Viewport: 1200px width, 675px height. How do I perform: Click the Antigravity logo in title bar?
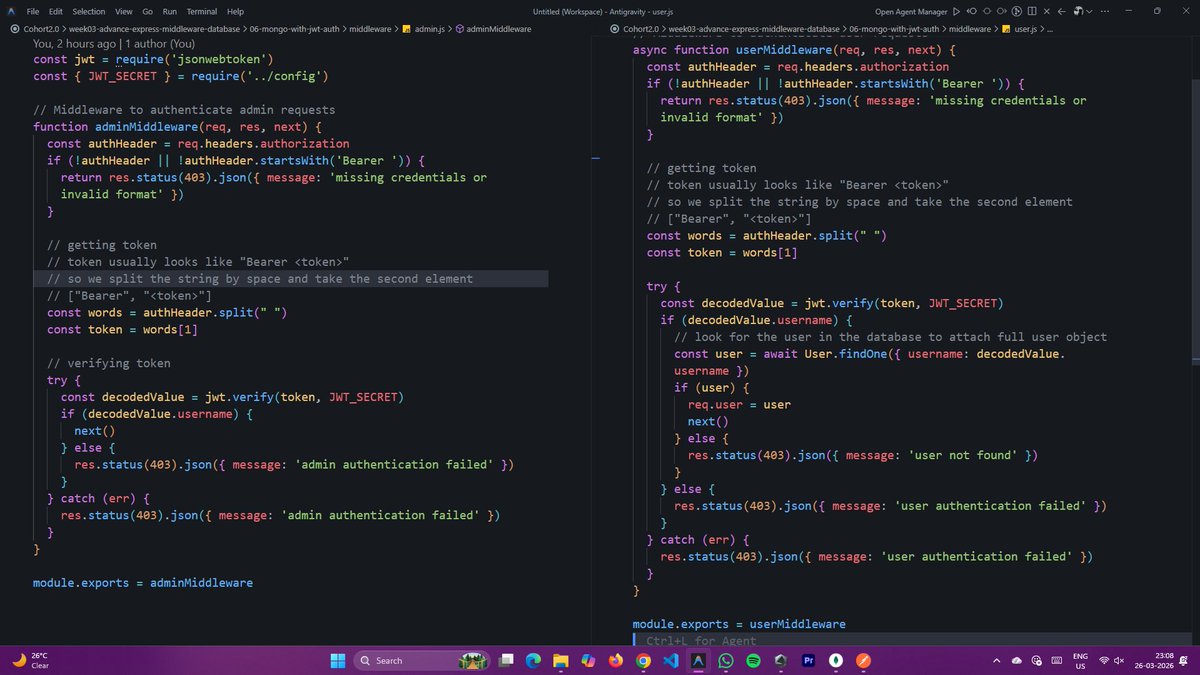coord(10,11)
